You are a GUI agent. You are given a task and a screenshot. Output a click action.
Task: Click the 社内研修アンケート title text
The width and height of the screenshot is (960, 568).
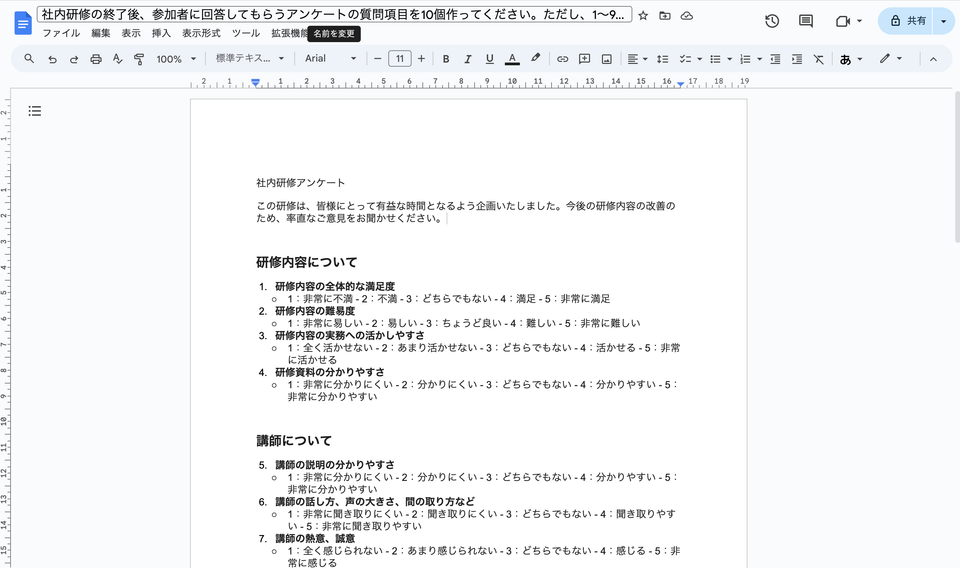click(x=301, y=182)
